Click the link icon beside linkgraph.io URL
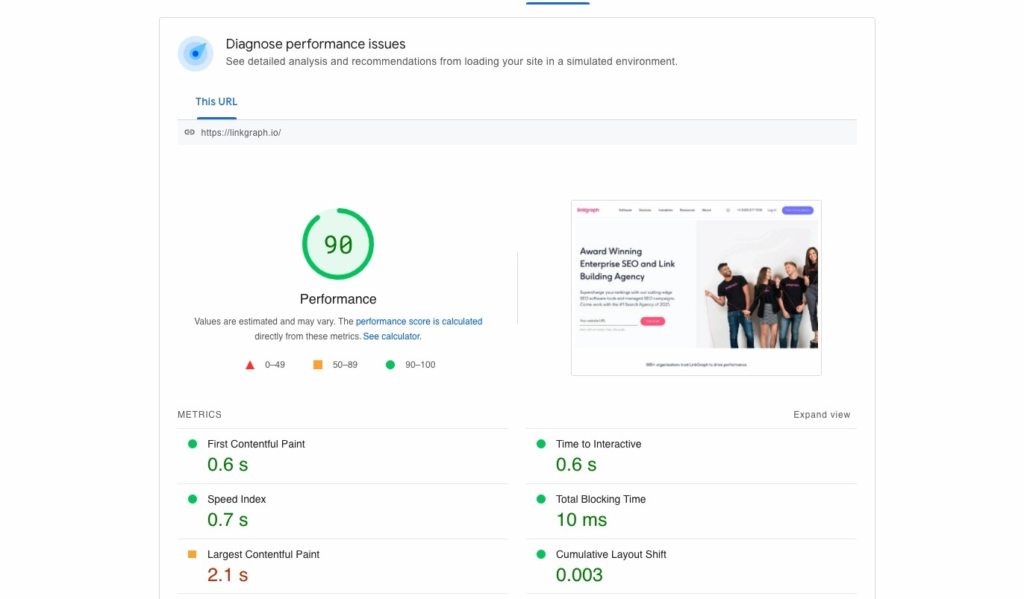 point(189,132)
